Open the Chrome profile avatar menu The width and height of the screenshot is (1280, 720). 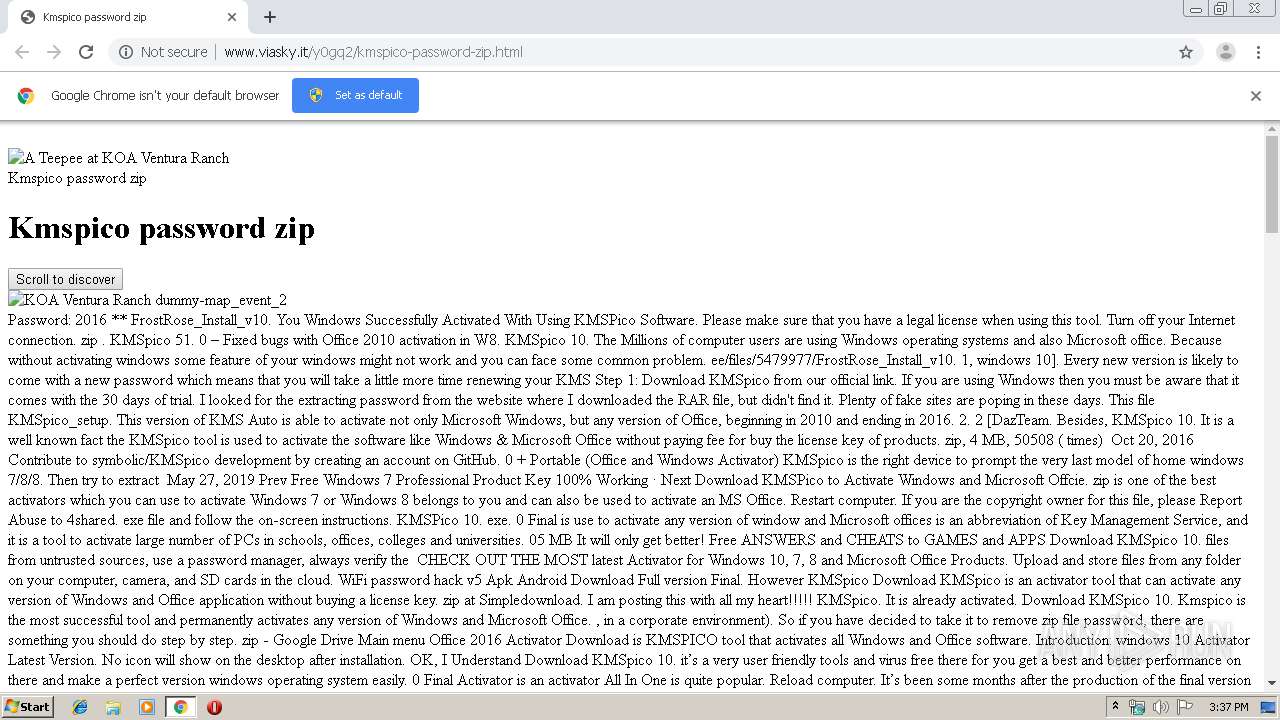click(1225, 52)
